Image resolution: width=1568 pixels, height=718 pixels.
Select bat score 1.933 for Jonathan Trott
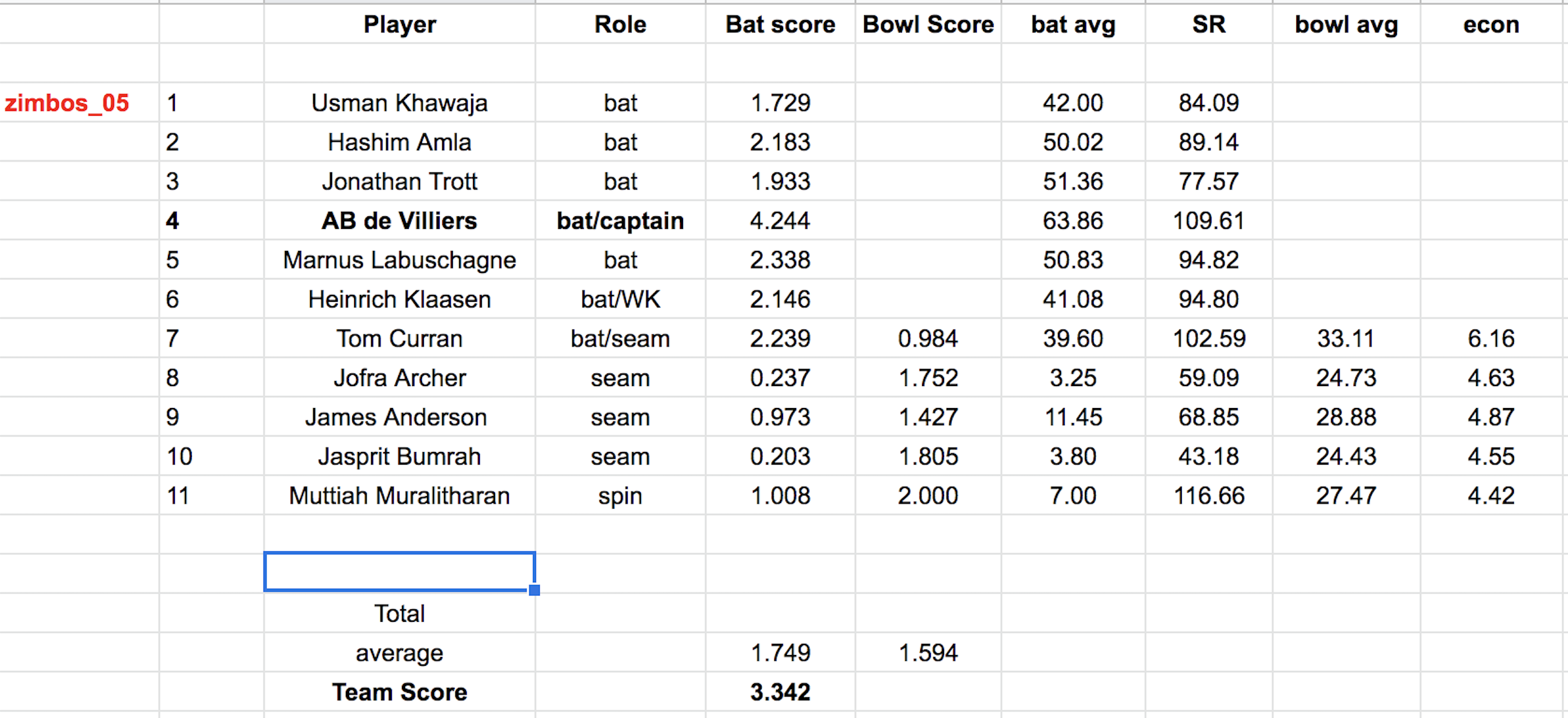point(780,181)
